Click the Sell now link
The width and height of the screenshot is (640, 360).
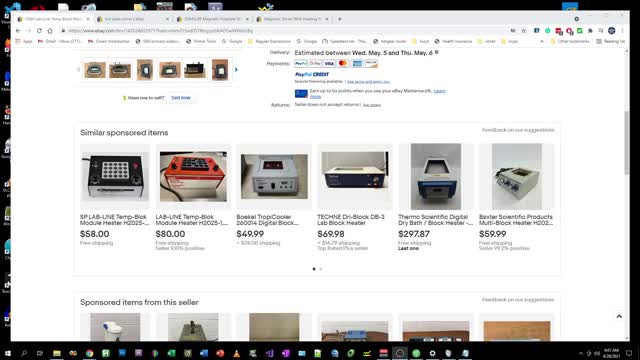coord(181,98)
